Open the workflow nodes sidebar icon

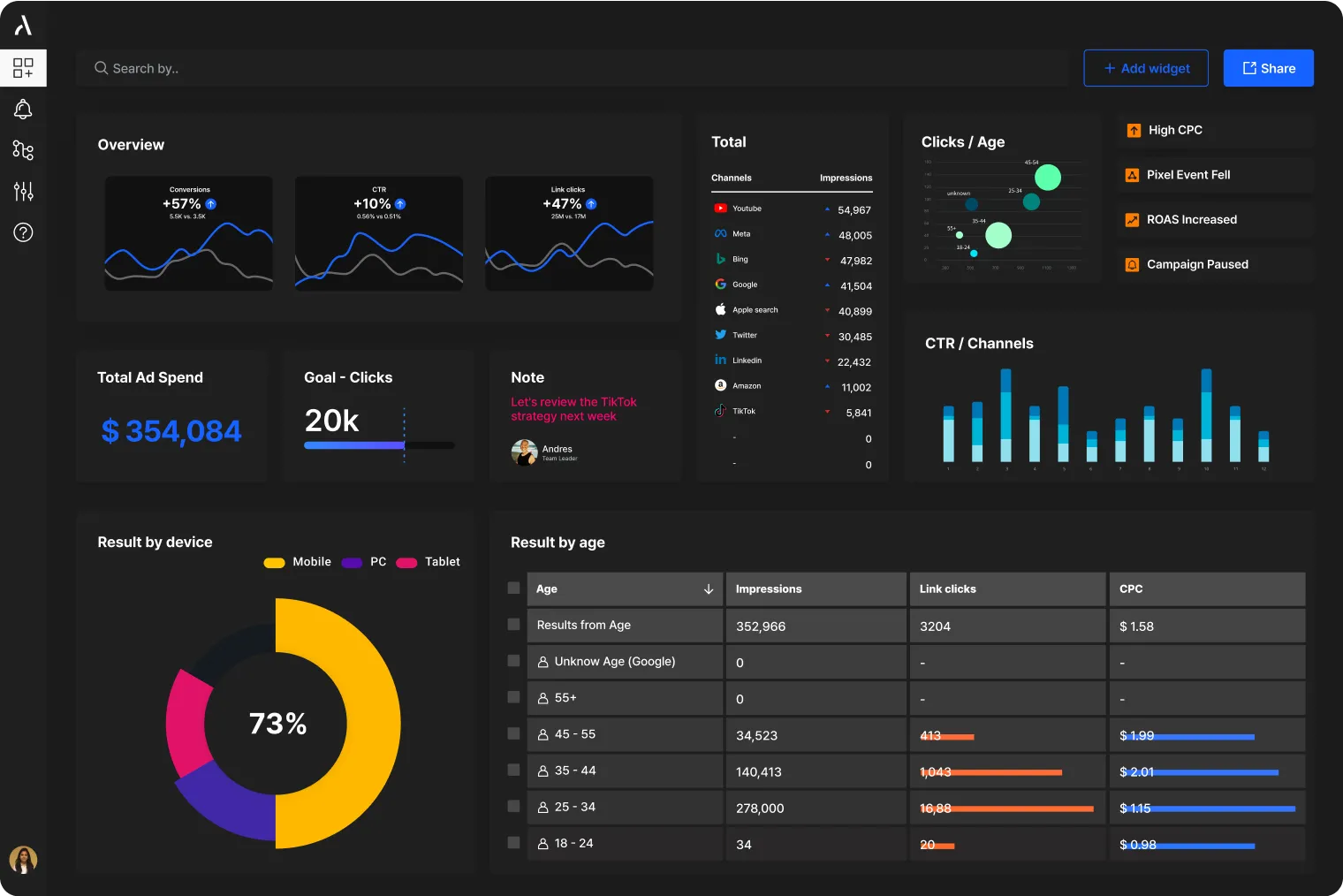[23, 150]
